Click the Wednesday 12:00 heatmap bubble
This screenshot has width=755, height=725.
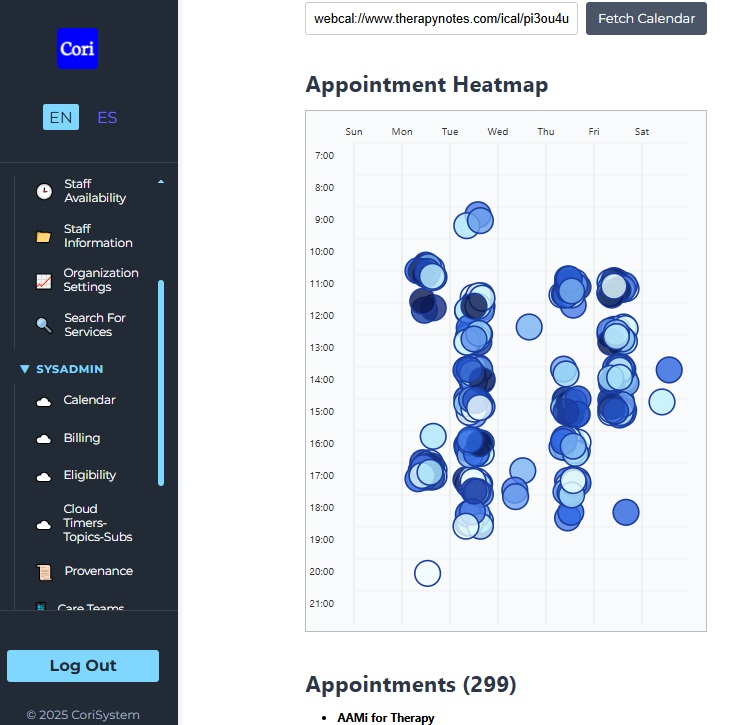[529, 327]
